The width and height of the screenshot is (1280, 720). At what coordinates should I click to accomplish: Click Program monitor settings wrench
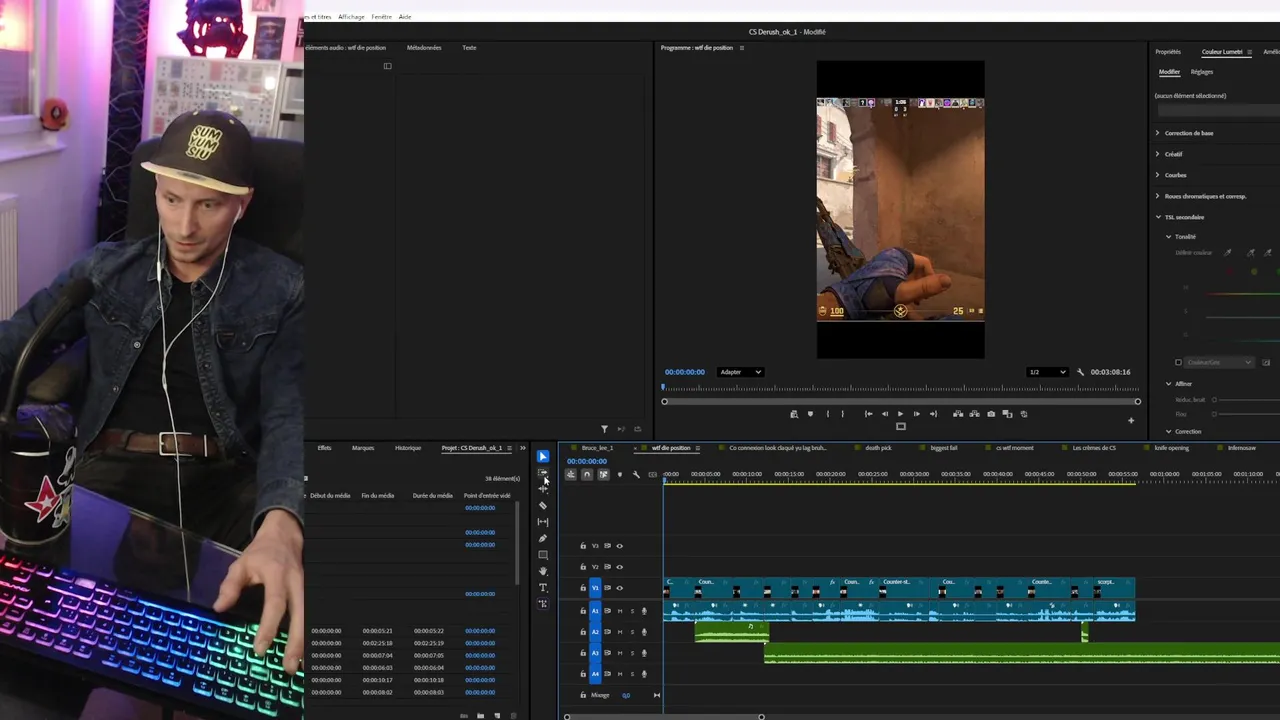coord(1080,372)
